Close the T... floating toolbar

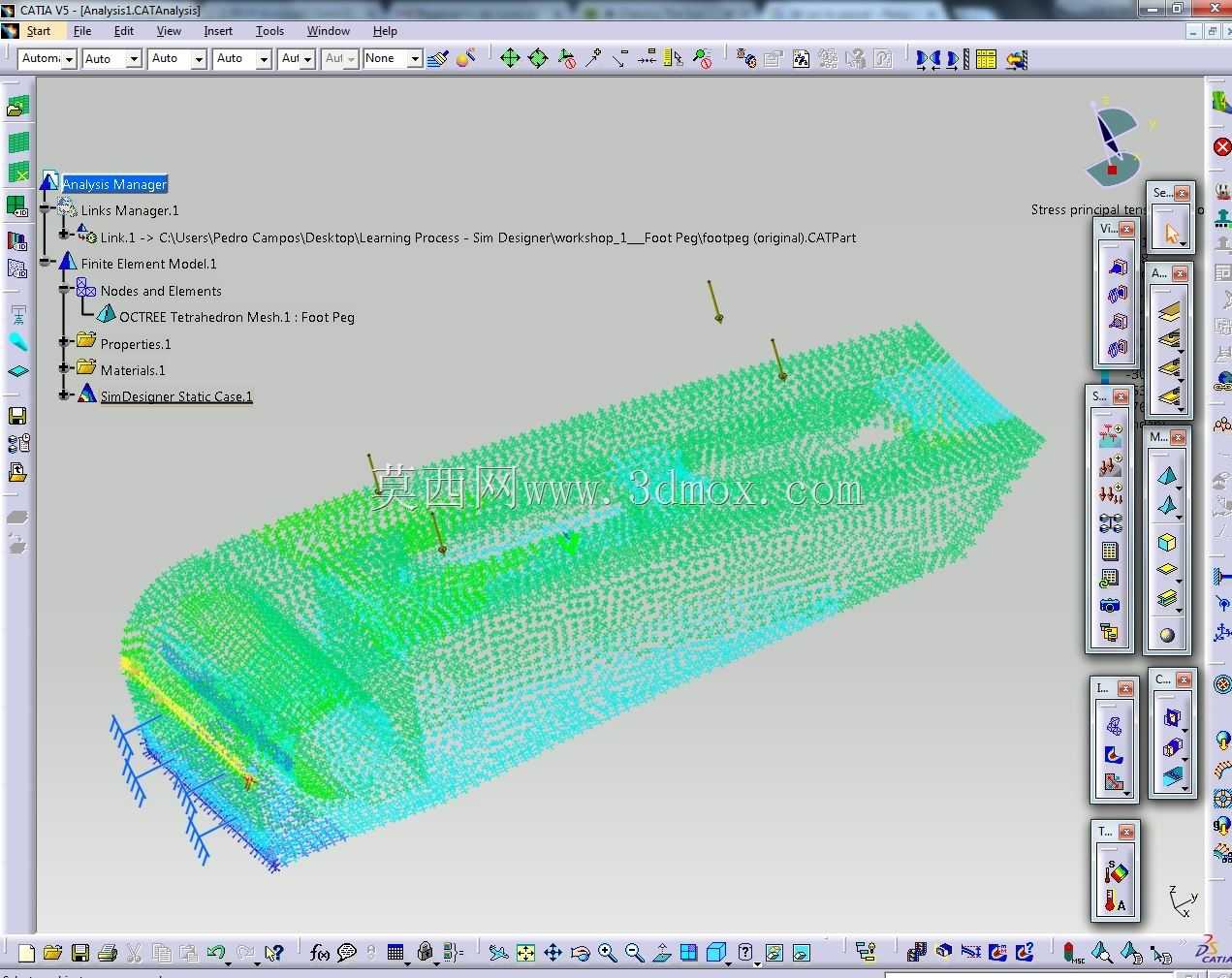point(1126,832)
